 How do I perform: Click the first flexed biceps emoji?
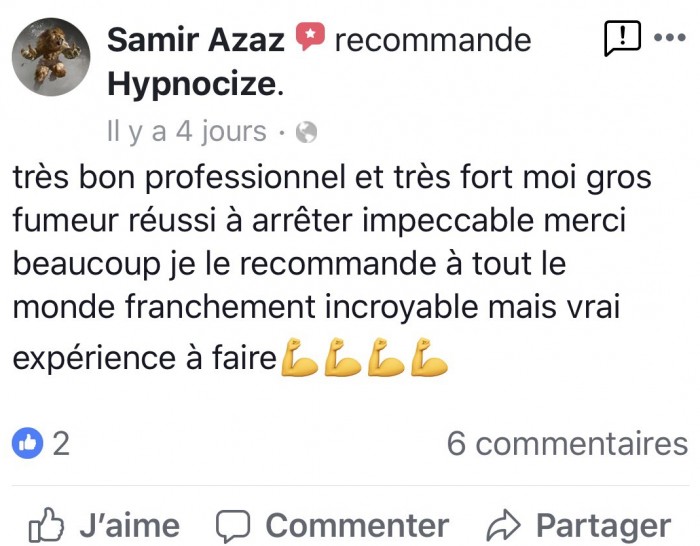click(x=299, y=358)
